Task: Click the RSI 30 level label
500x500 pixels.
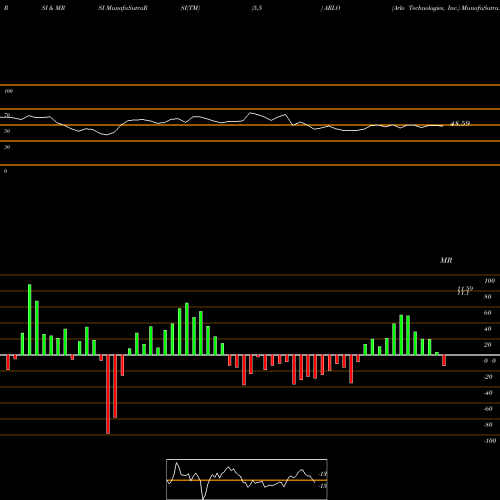Action: pos(7,147)
